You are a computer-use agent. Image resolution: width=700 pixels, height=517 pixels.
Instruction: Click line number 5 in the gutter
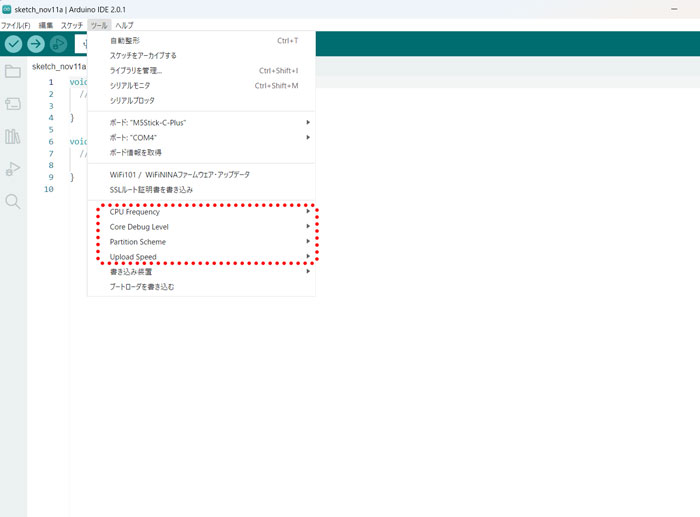[51, 129]
